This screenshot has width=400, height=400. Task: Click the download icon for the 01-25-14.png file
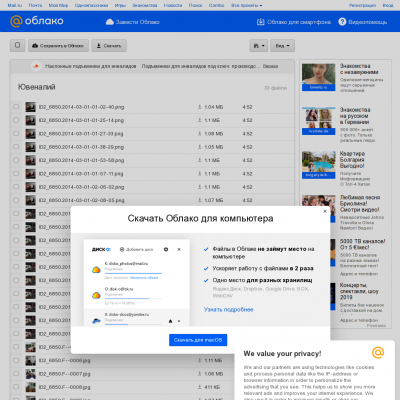click(x=199, y=120)
